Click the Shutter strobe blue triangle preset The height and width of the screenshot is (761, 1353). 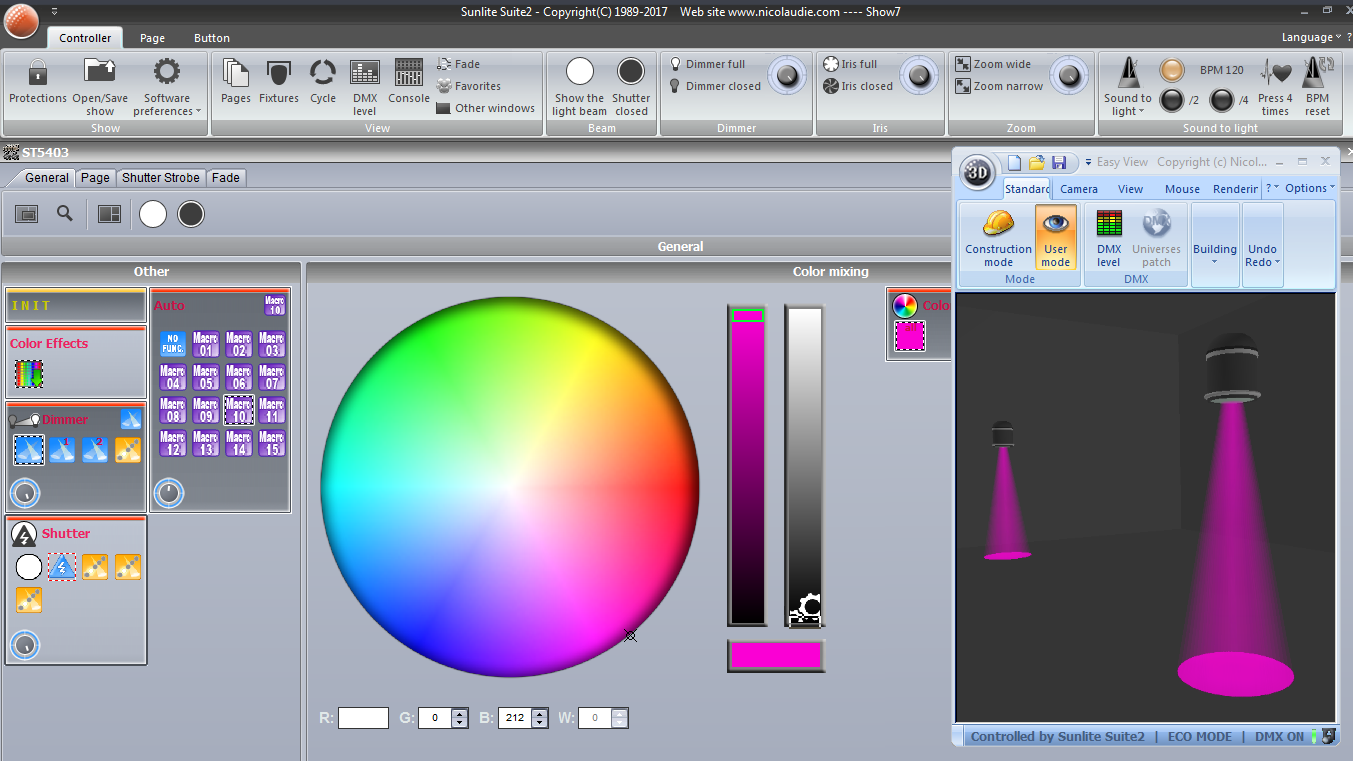[62, 567]
